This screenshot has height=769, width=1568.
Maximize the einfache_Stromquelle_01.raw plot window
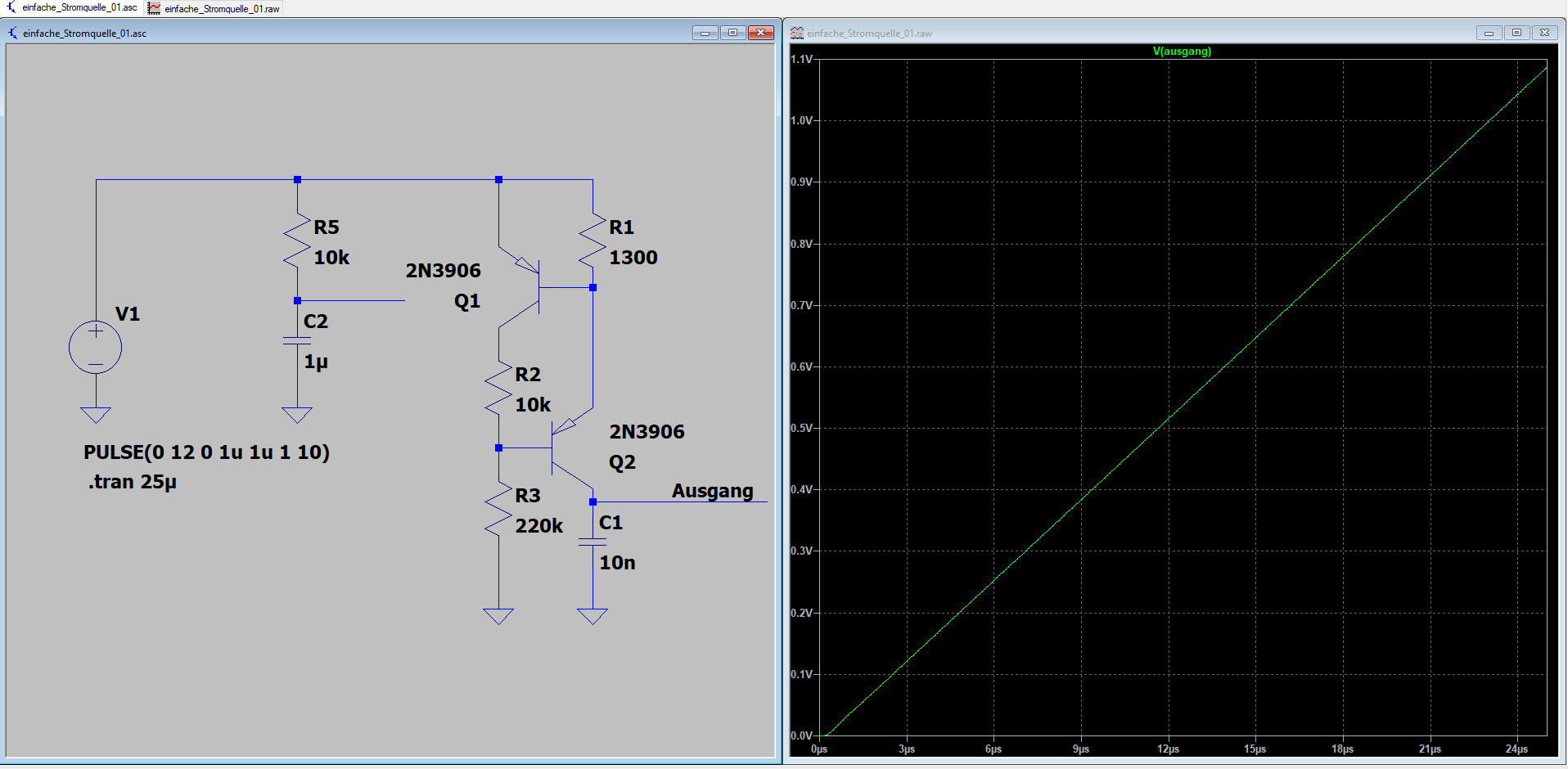(x=1516, y=33)
